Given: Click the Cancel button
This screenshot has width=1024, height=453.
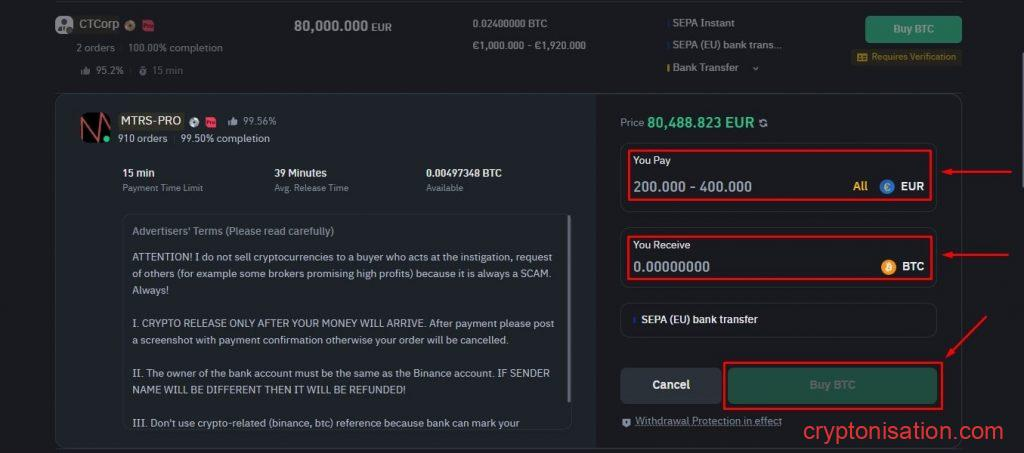Looking at the screenshot, I should coord(671,385).
